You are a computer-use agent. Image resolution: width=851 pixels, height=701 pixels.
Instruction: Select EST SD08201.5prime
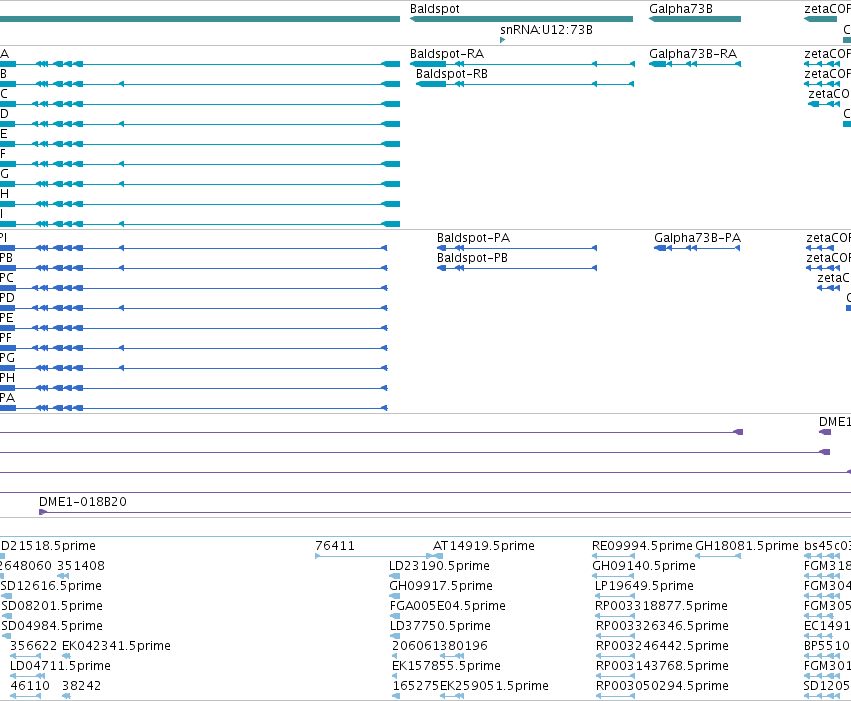tap(52, 606)
